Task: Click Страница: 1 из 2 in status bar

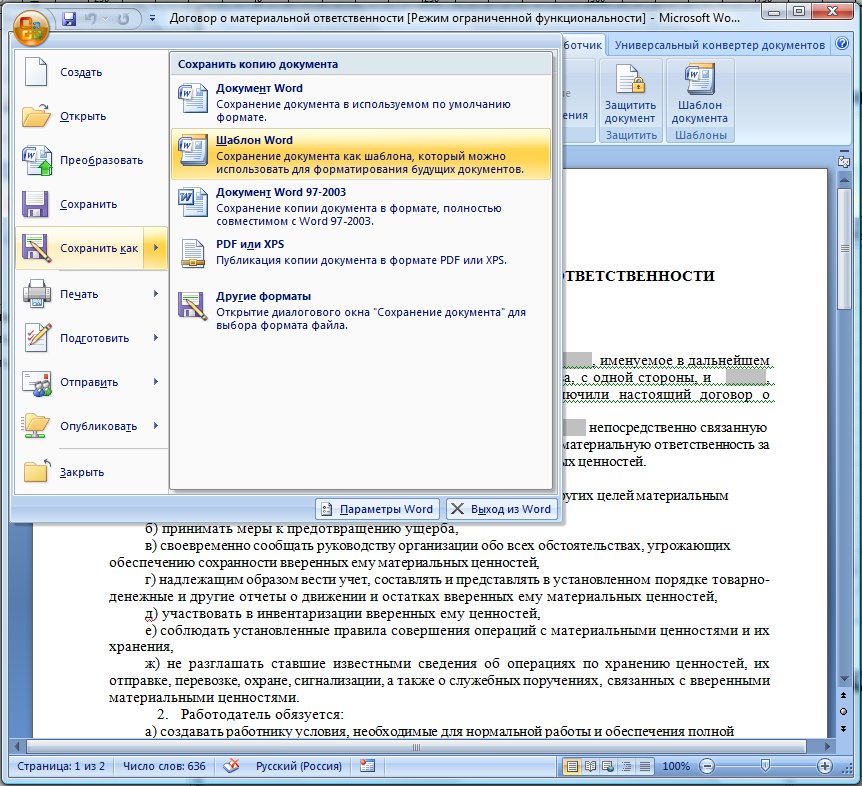Action: pyautogui.click(x=61, y=766)
